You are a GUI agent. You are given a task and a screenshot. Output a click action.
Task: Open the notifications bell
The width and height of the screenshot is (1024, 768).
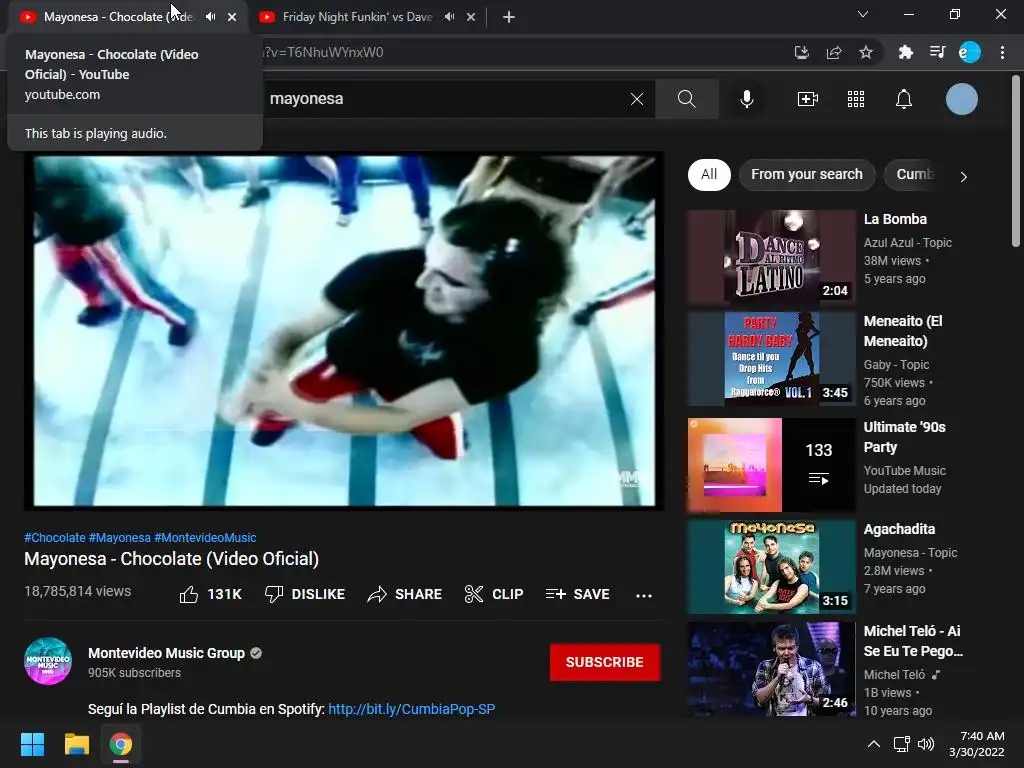click(x=904, y=99)
